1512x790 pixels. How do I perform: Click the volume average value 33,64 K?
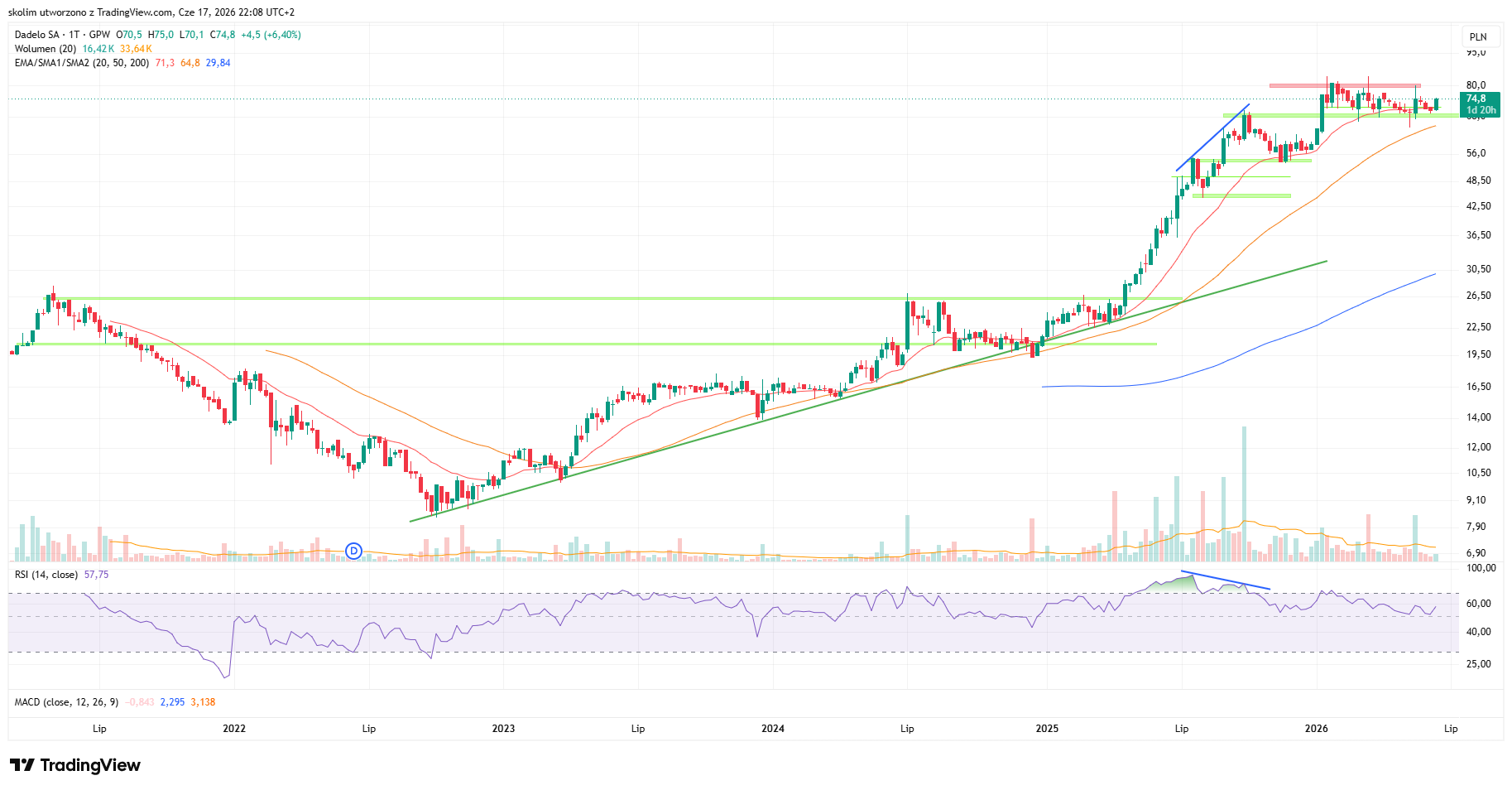tap(137, 49)
